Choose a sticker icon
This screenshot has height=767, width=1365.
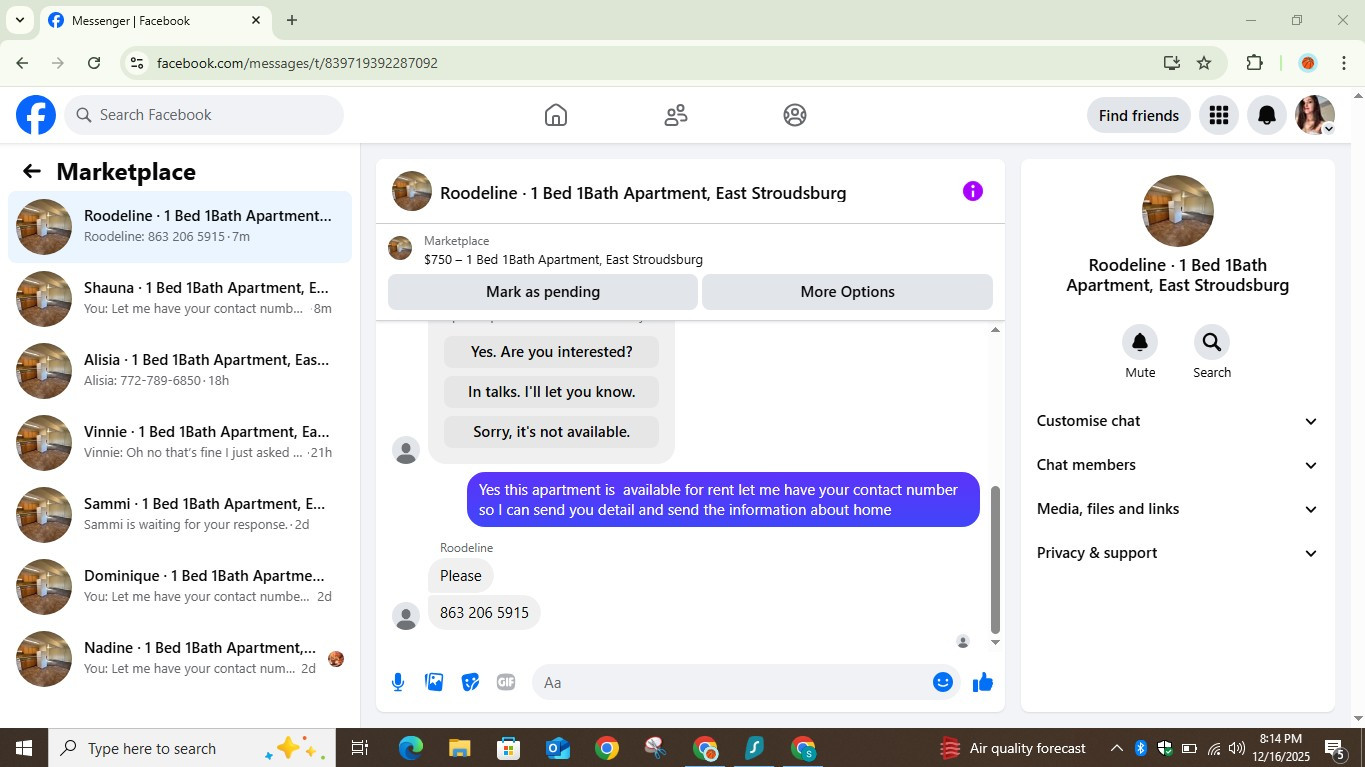(470, 682)
